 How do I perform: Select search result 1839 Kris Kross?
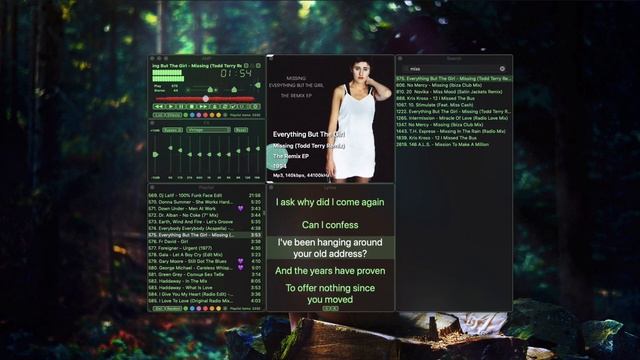coord(454,138)
